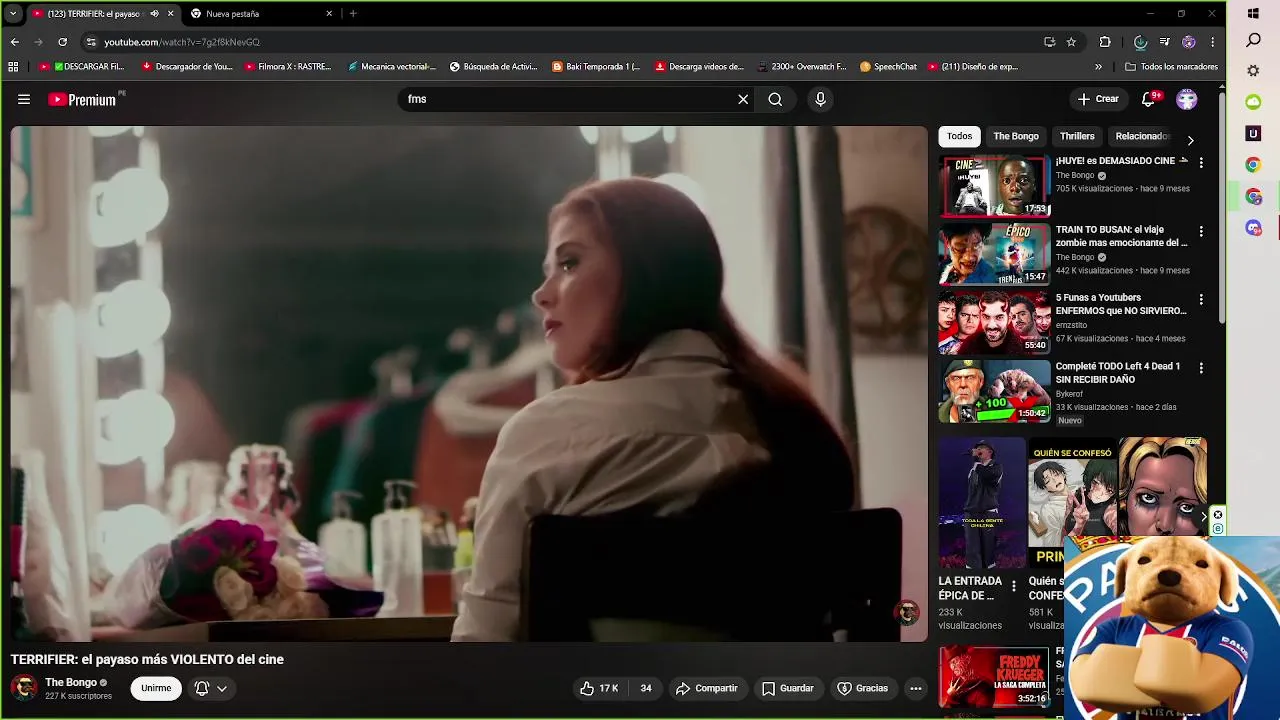Click the magnifier search button
This screenshot has width=1280, height=720.
775,99
